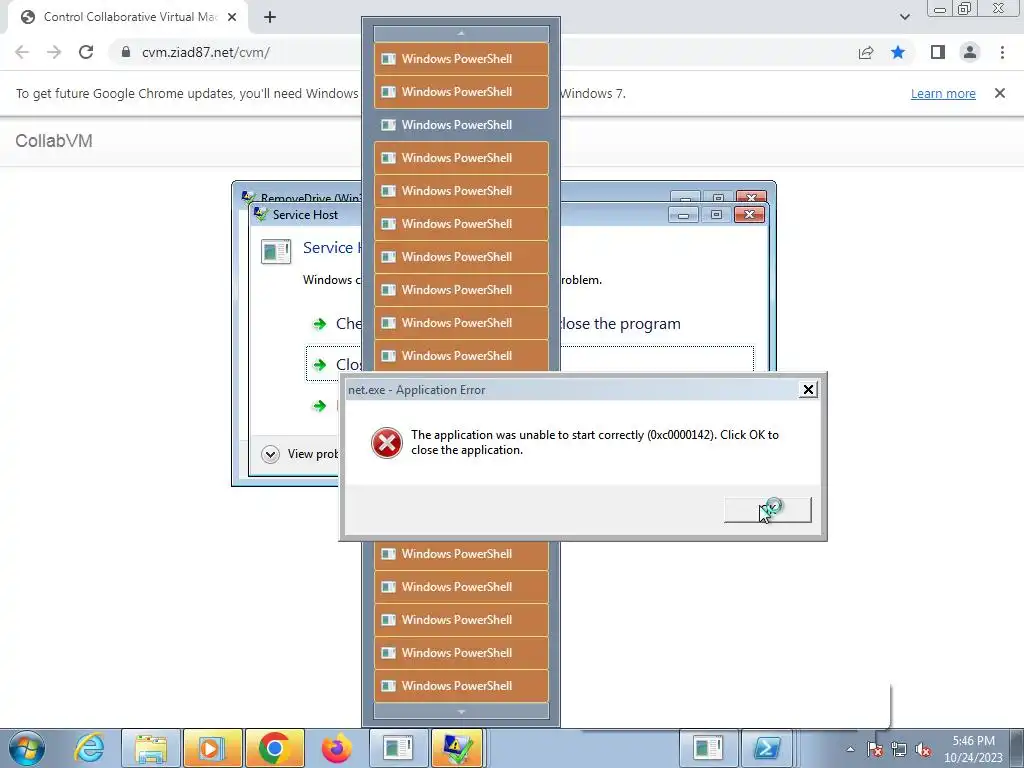Image resolution: width=1024 pixels, height=768 pixels.
Task: Open Chrome's three-dot menu
Action: [1002, 52]
